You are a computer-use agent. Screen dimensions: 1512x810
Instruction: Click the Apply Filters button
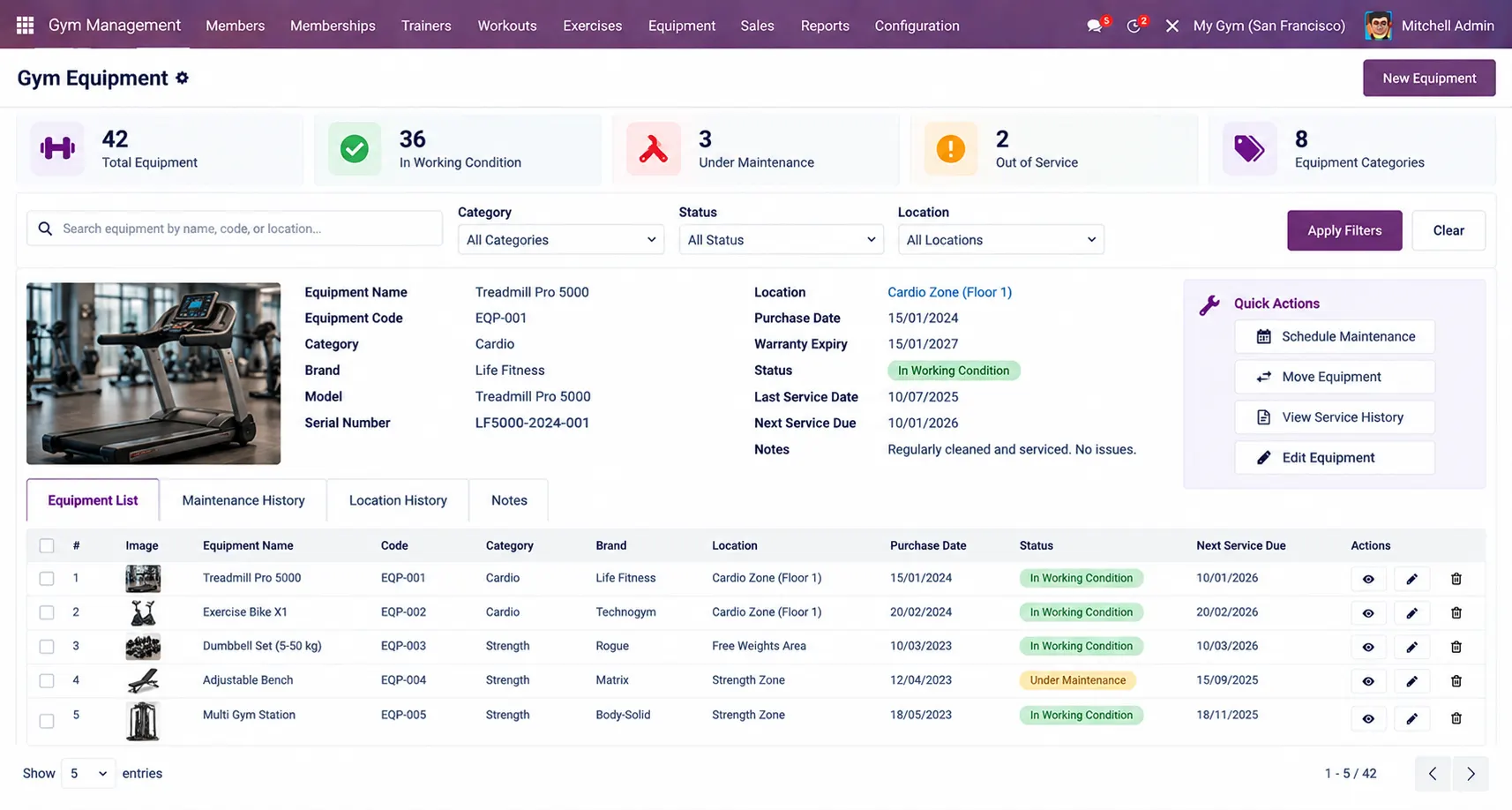1344,230
